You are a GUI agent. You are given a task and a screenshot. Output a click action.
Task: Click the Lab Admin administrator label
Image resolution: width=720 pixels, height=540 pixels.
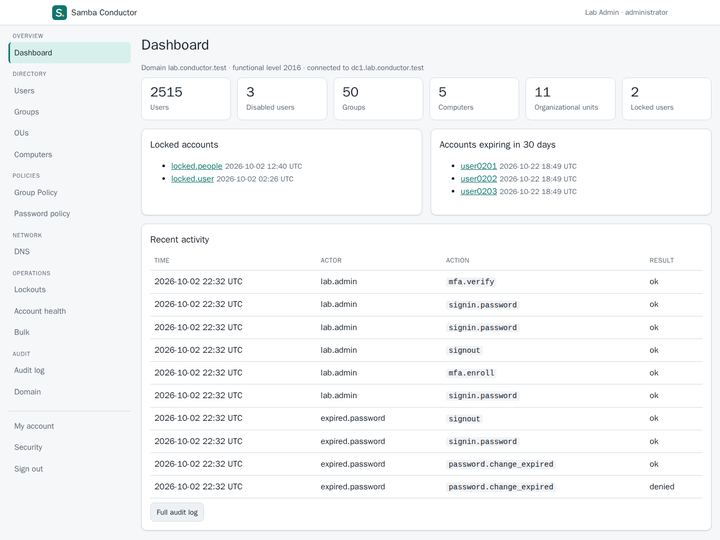coord(626,12)
